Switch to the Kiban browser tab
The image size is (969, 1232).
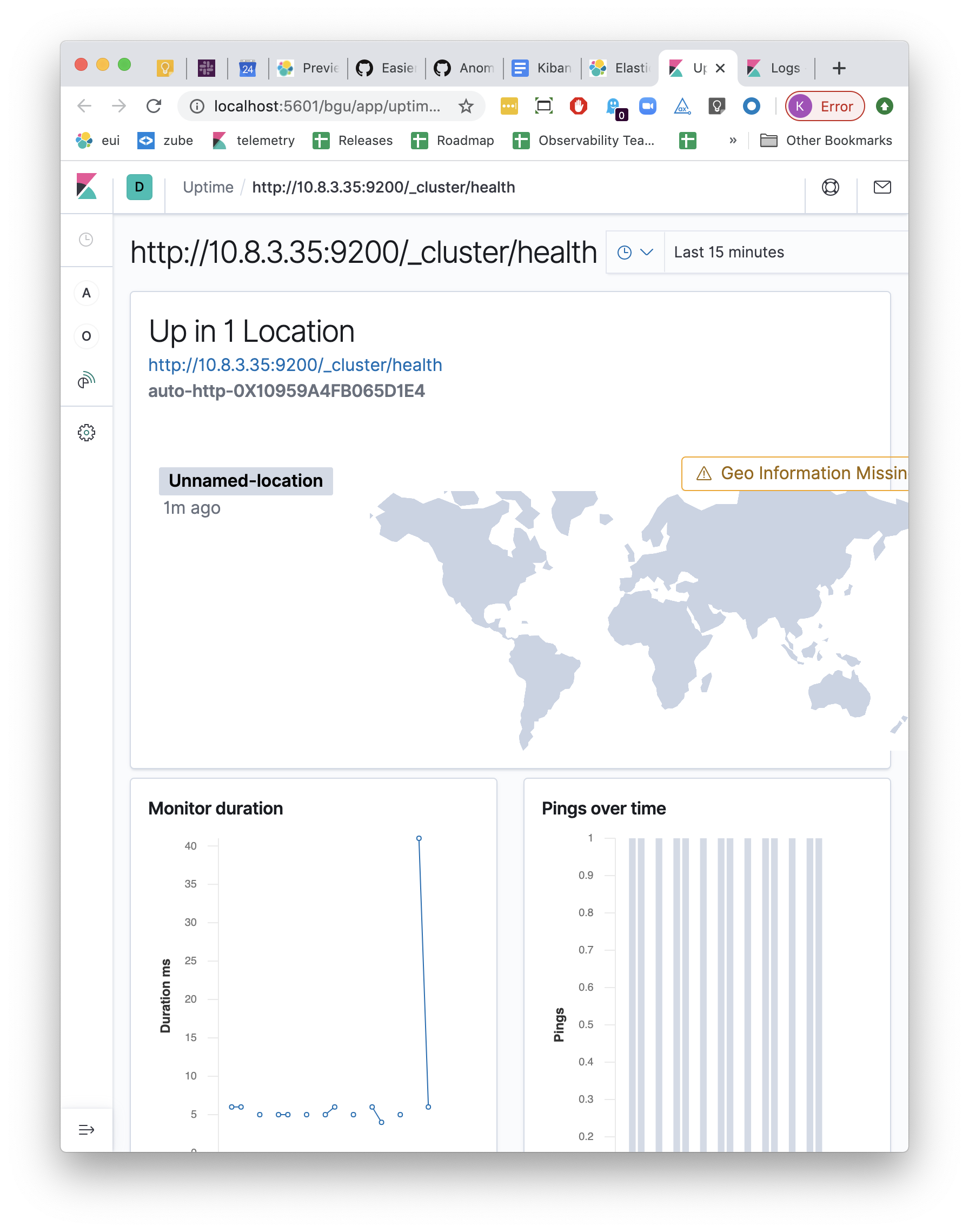542,68
